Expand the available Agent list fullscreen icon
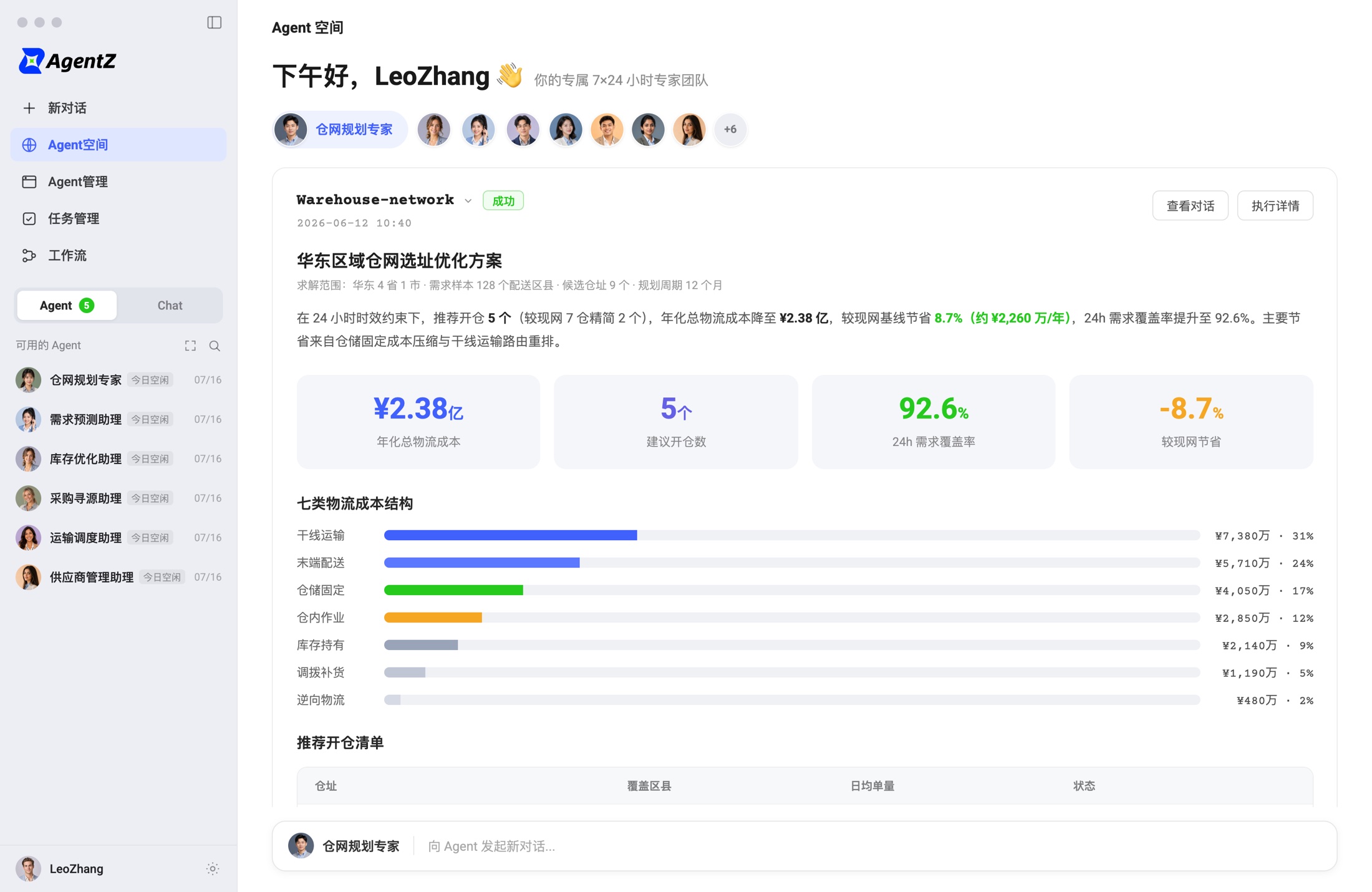 (x=190, y=346)
